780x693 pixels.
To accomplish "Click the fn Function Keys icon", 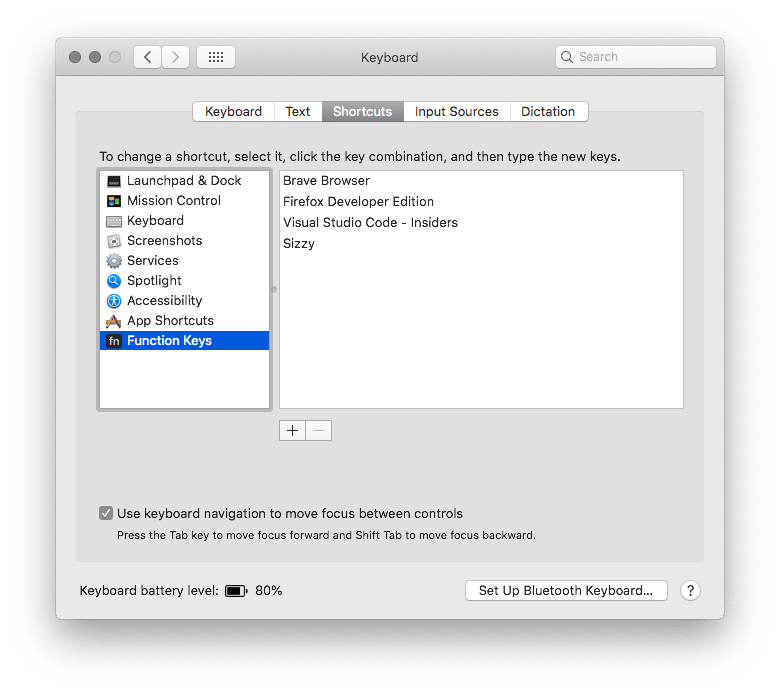I will [114, 341].
